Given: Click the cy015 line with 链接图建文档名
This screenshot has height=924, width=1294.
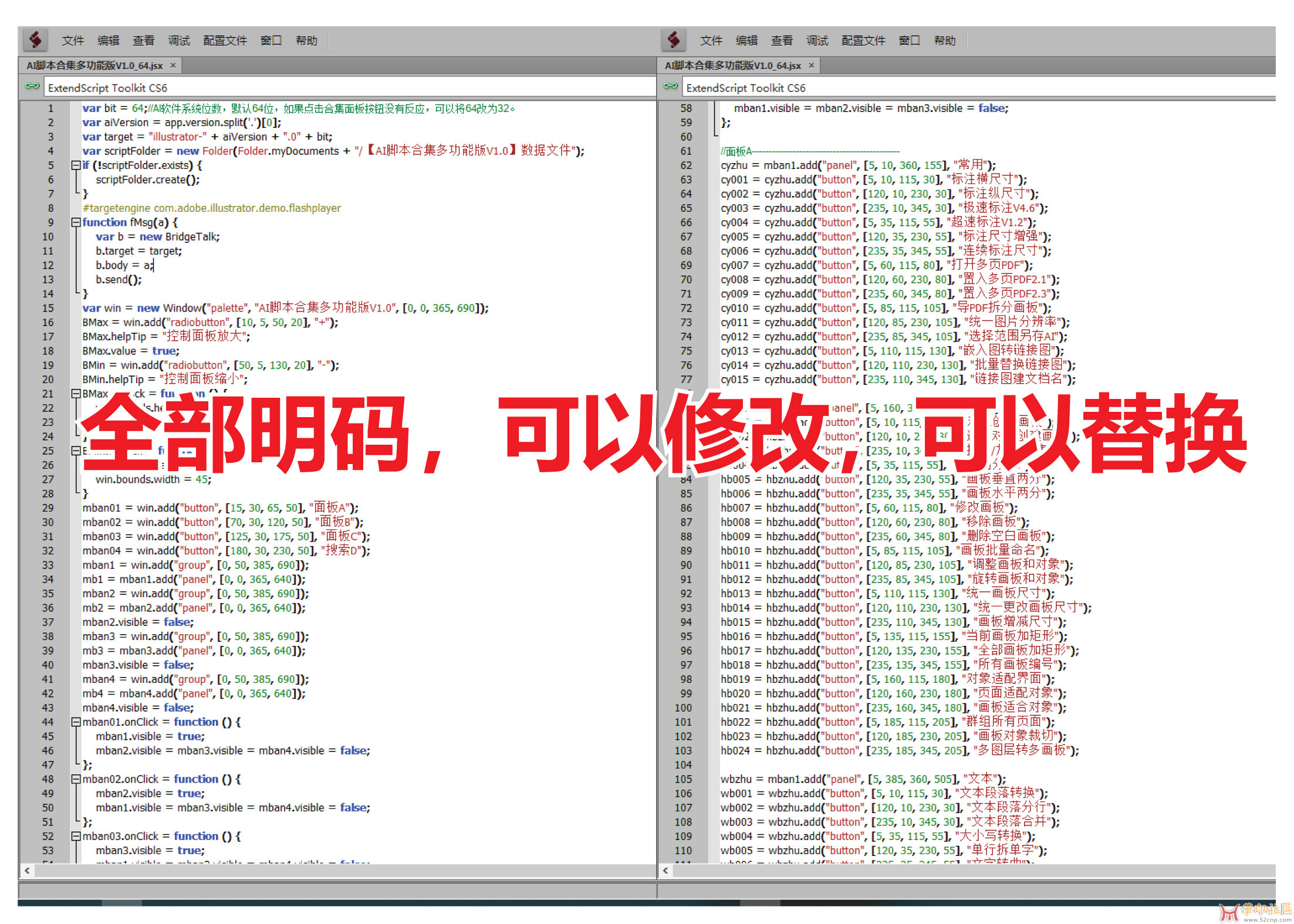Looking at the screenshot, I should point(898,379).
